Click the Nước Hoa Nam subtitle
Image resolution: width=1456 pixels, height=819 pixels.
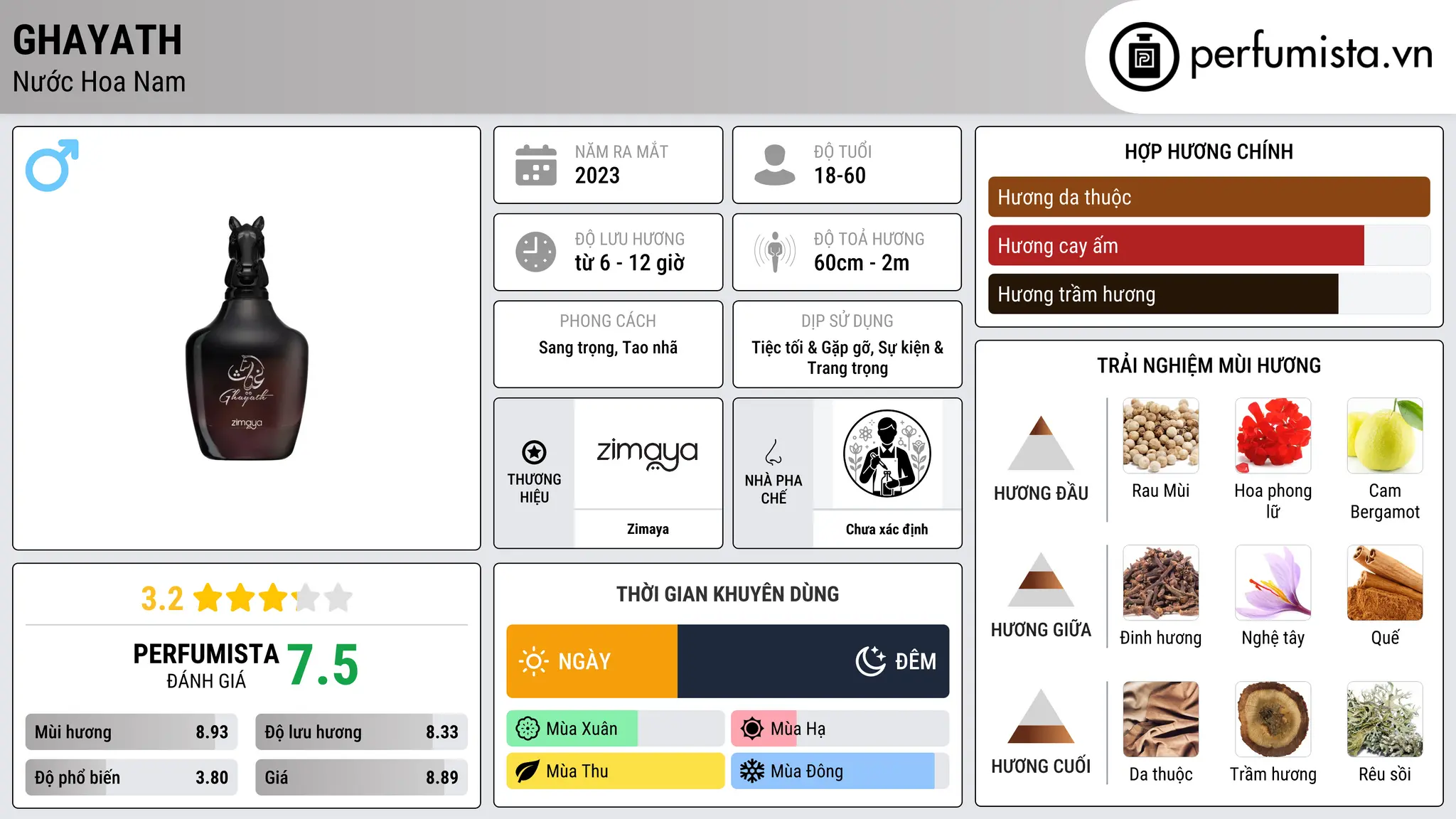coord(99,82)
